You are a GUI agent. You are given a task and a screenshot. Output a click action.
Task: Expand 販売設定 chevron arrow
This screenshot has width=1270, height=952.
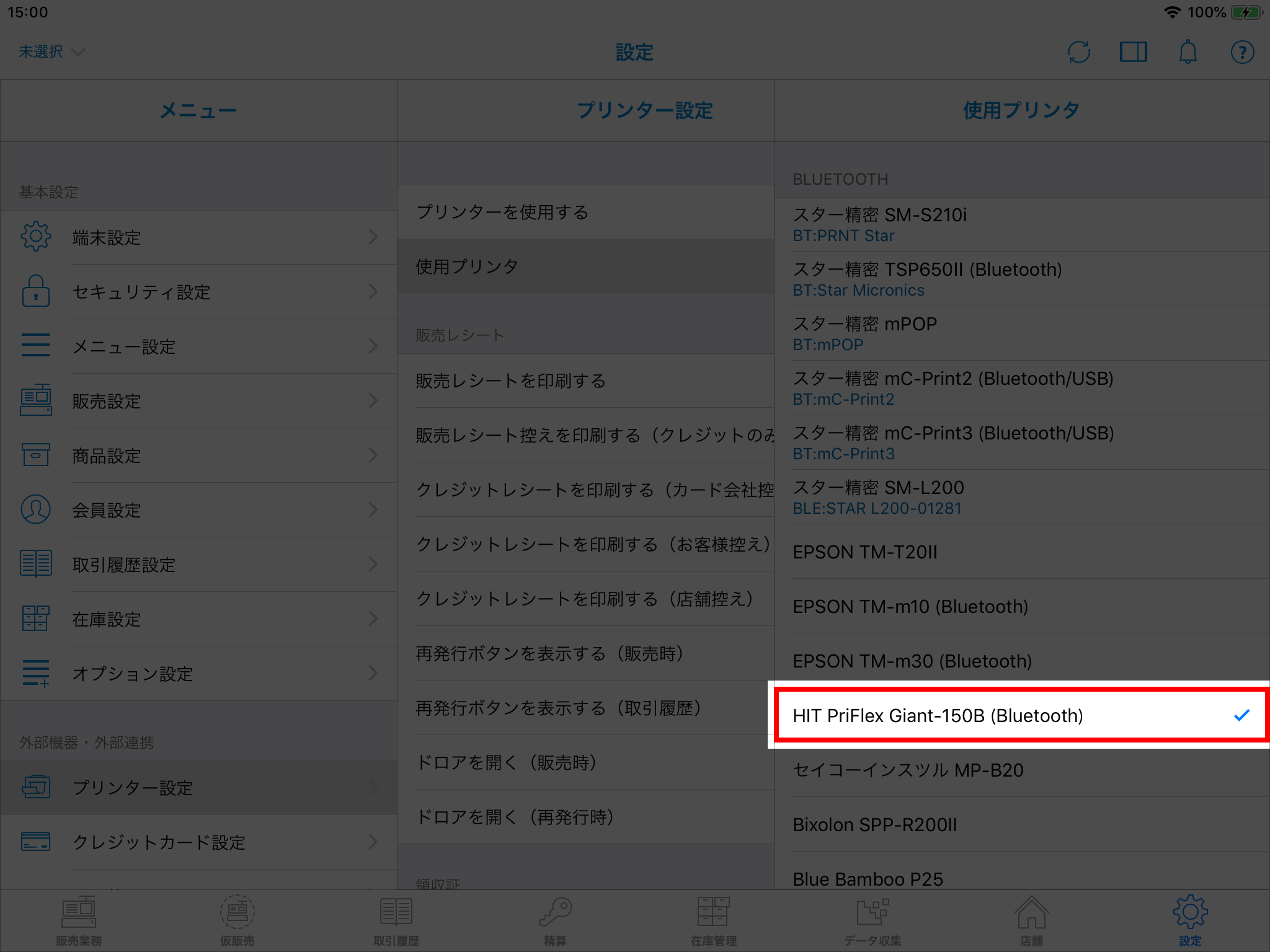pyautogui.click(x=373, y=400)
